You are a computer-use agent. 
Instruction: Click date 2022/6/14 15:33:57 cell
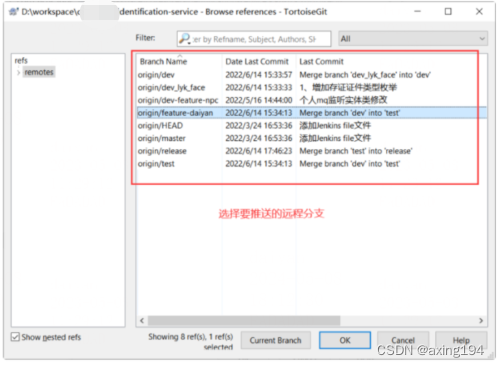pos(259,75)
